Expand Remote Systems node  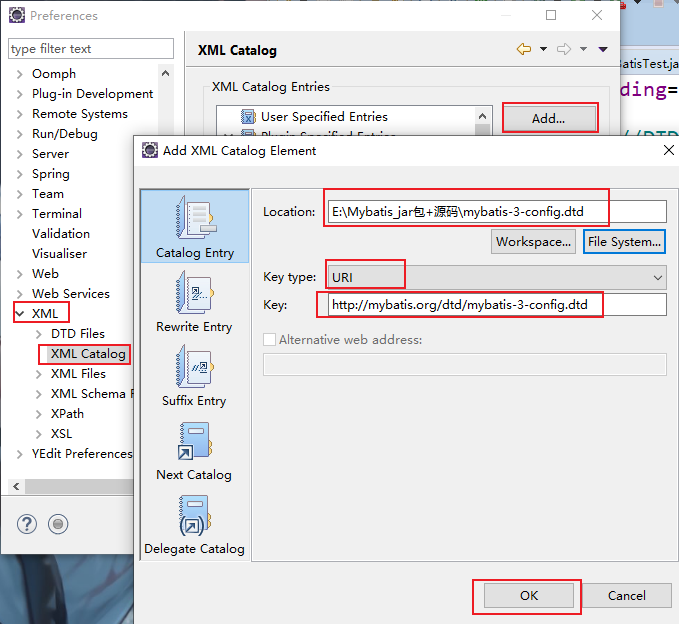click(x=19, y=114)
